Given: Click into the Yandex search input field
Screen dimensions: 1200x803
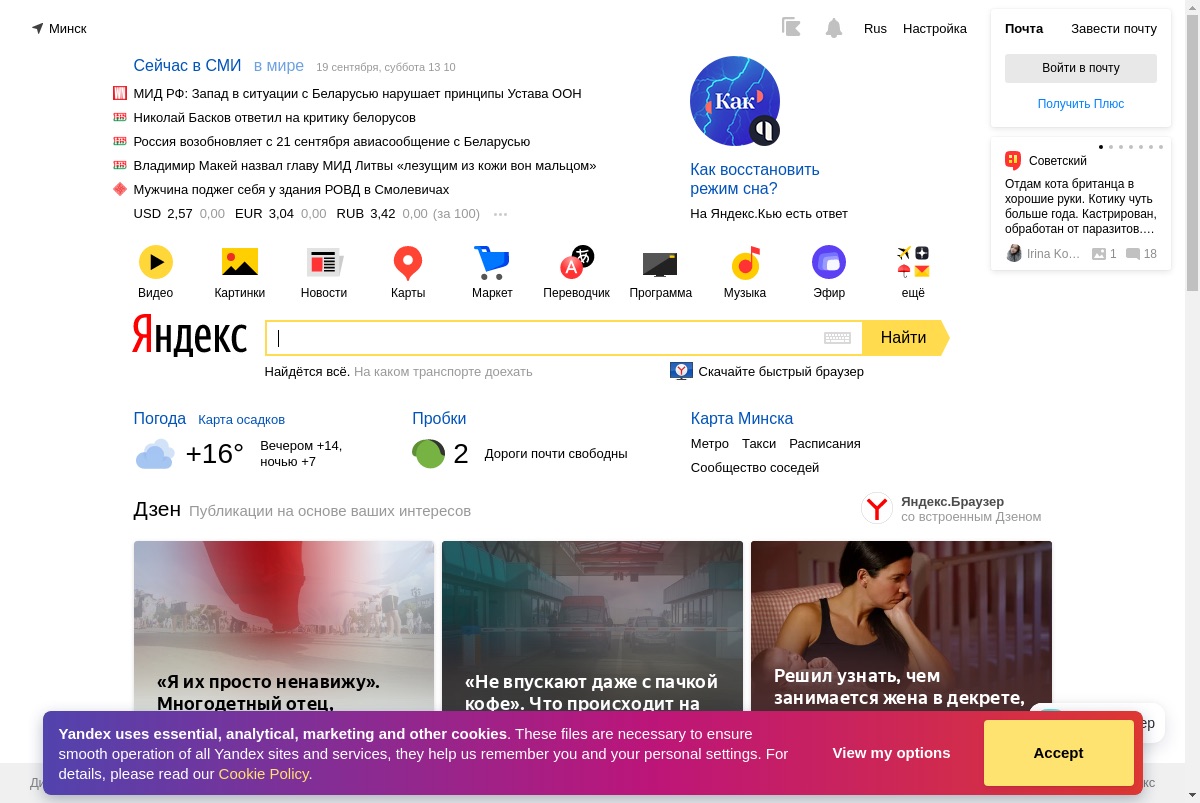Looking at the screenshot, I should (545, 338).
